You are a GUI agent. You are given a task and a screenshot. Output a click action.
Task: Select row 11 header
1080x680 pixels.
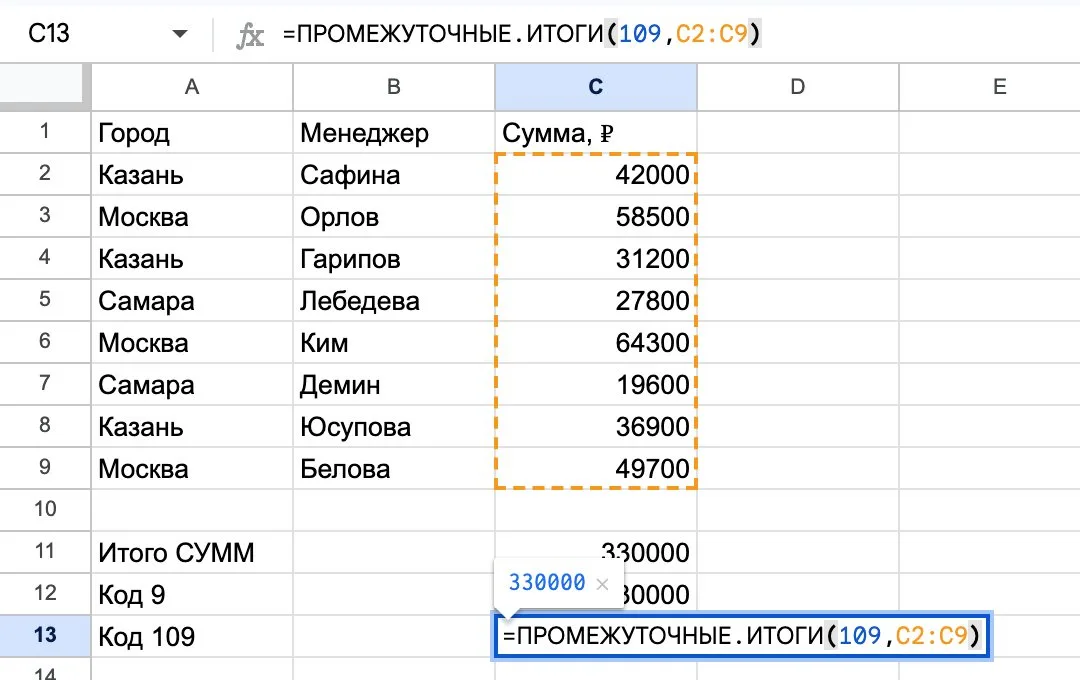(45, 552)
